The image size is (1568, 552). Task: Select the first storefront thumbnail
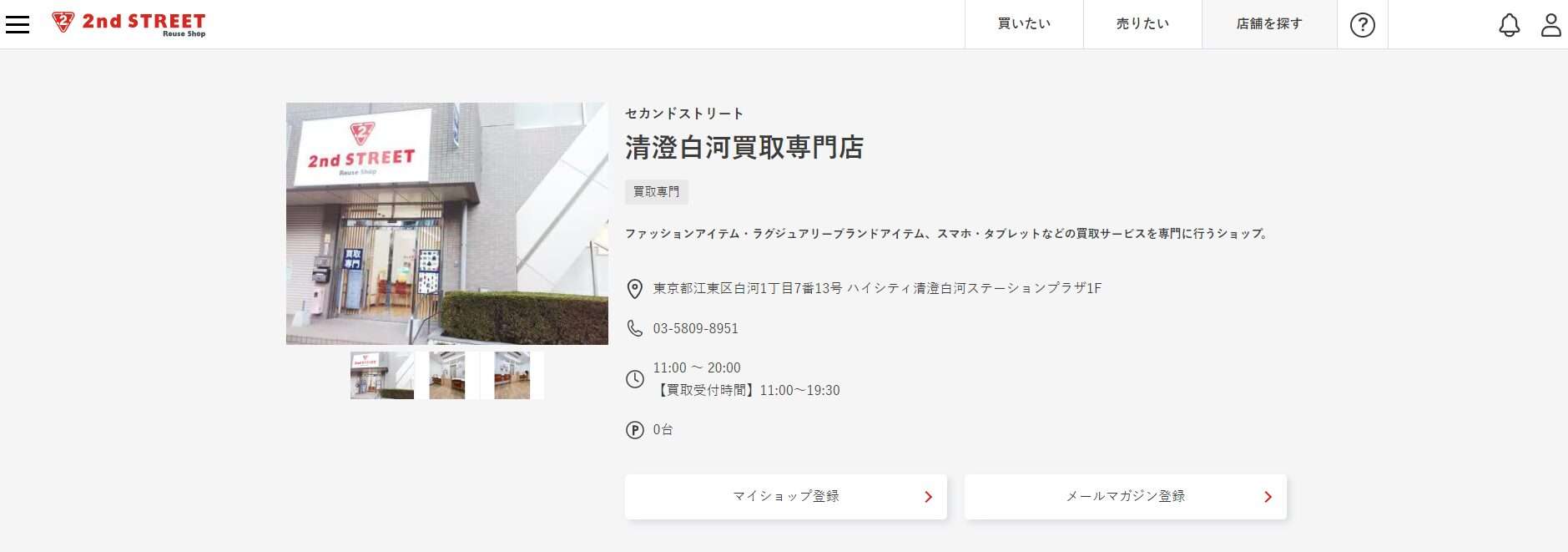click(382, 375)
